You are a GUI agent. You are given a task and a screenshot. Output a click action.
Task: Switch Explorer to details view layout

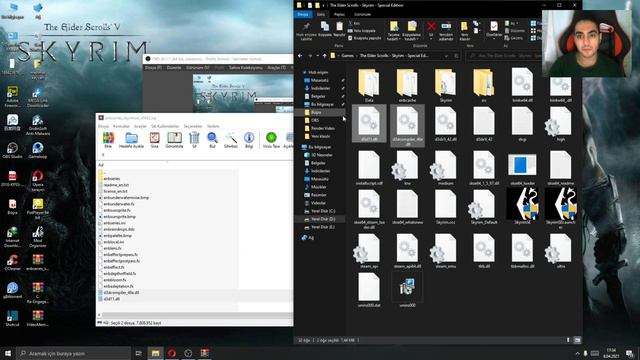pos(568,340)
